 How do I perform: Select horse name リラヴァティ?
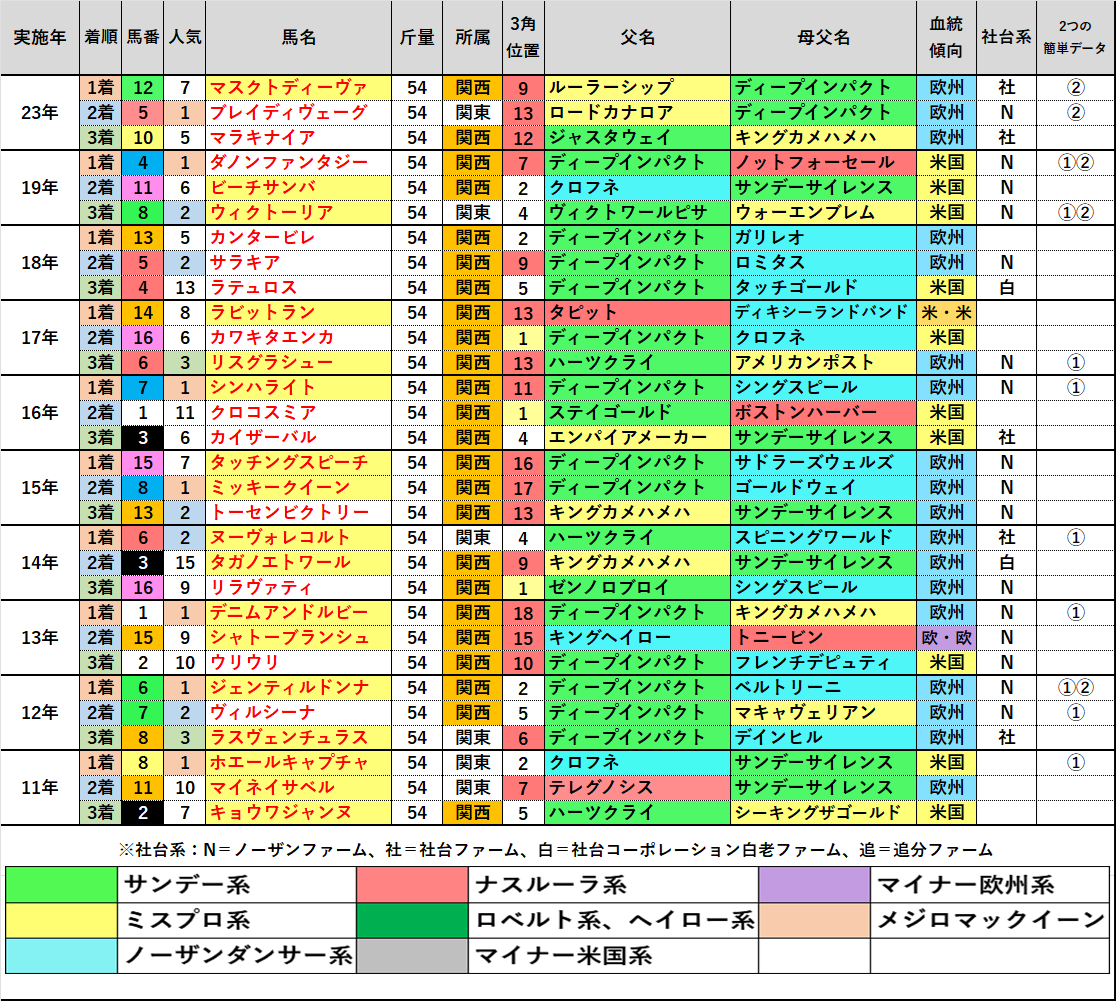298,588
